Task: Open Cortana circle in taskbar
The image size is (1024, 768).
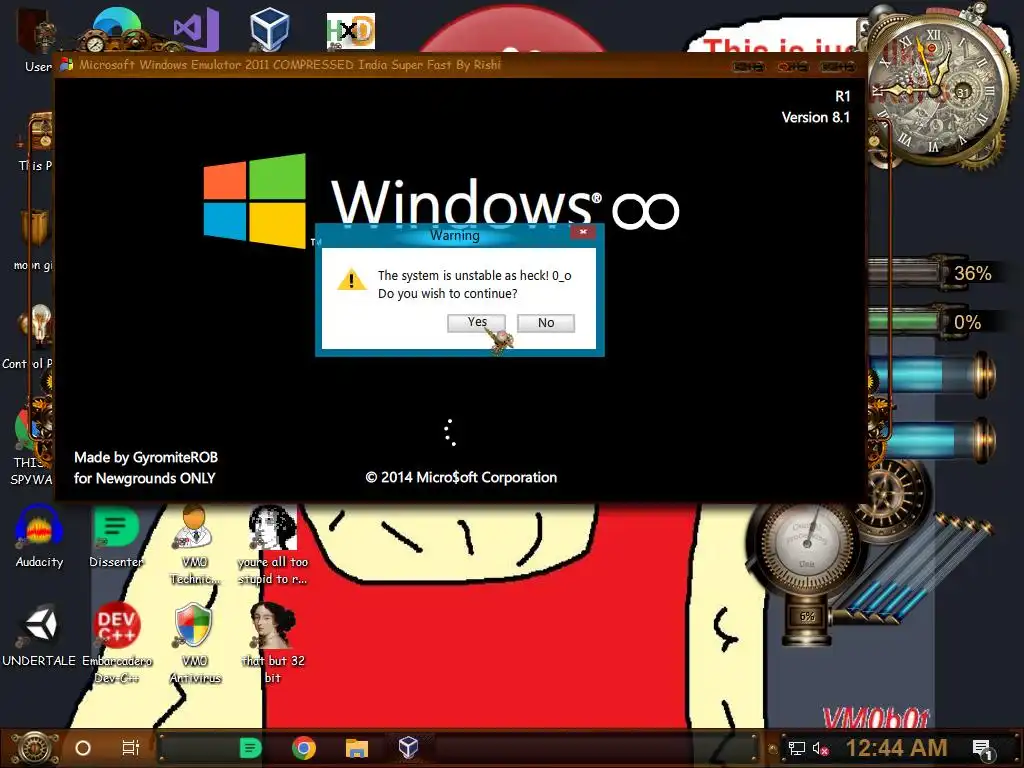Action: coord(83,748)
